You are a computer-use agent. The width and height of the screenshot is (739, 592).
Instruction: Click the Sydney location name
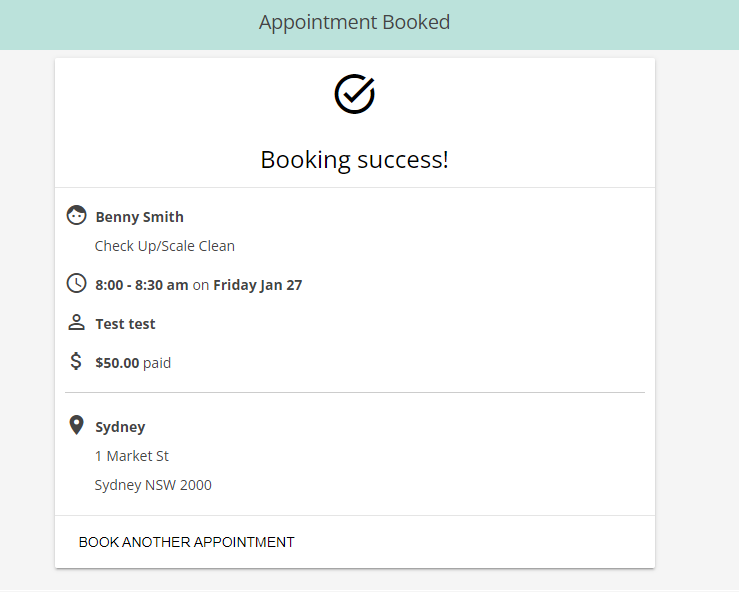tap(120, 427)
